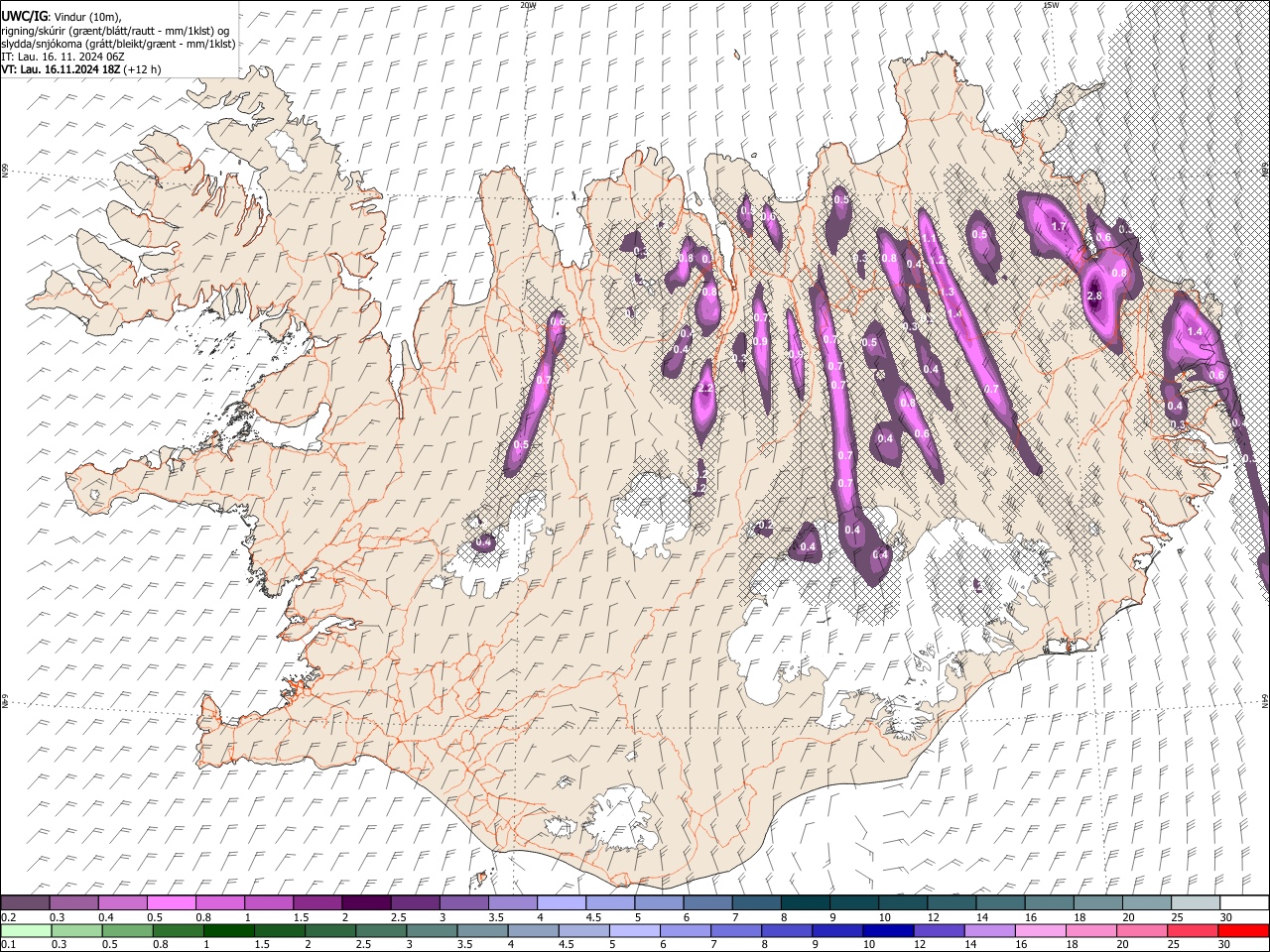The height and width of the screenshot is (952, 1270).
Task: Click the '1.7' precipitation value on the map
Action: pos(1059,227)
